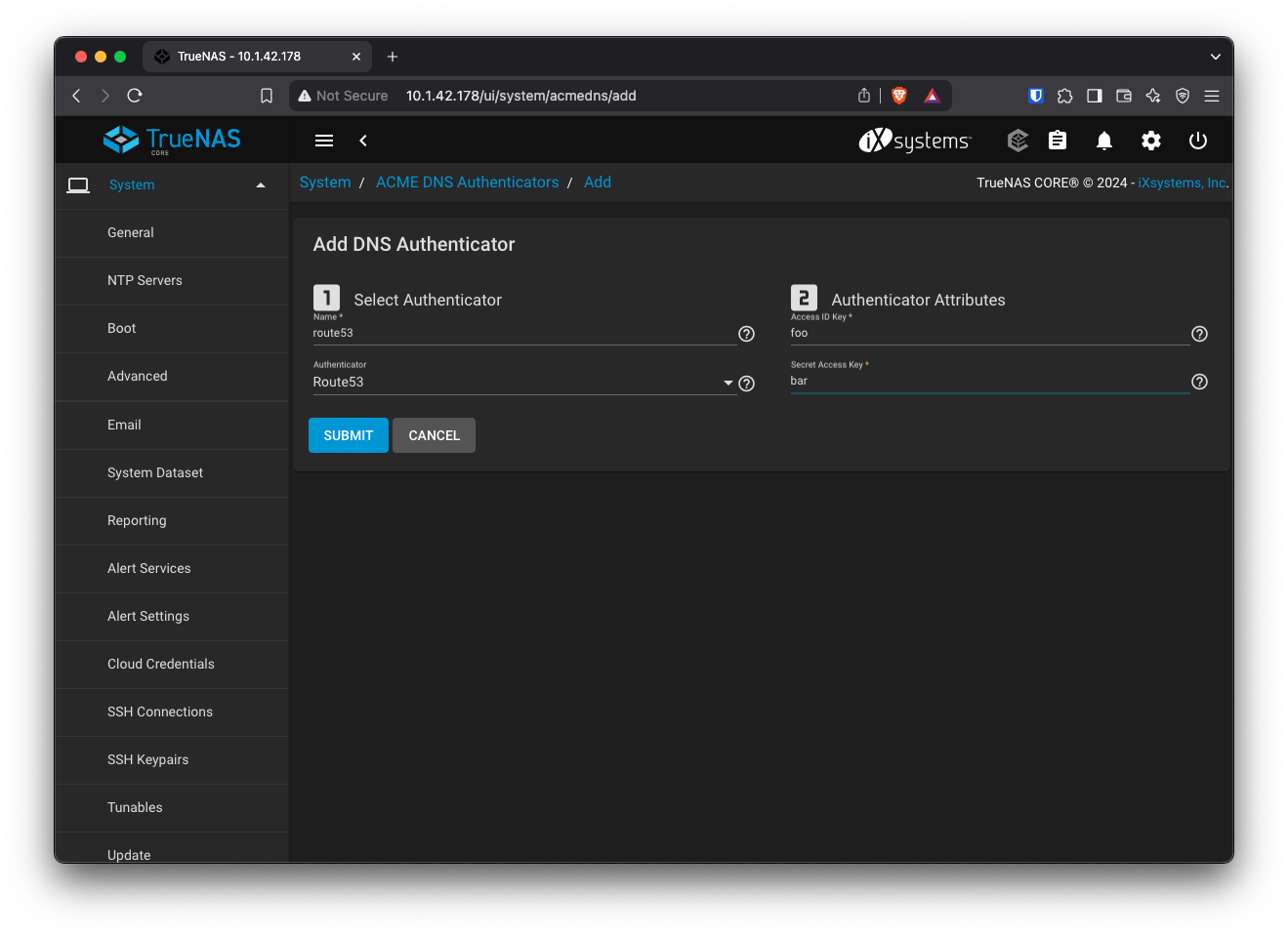Show help for the Name field
The image size is (1288, 935).
[x=747, y=334]
